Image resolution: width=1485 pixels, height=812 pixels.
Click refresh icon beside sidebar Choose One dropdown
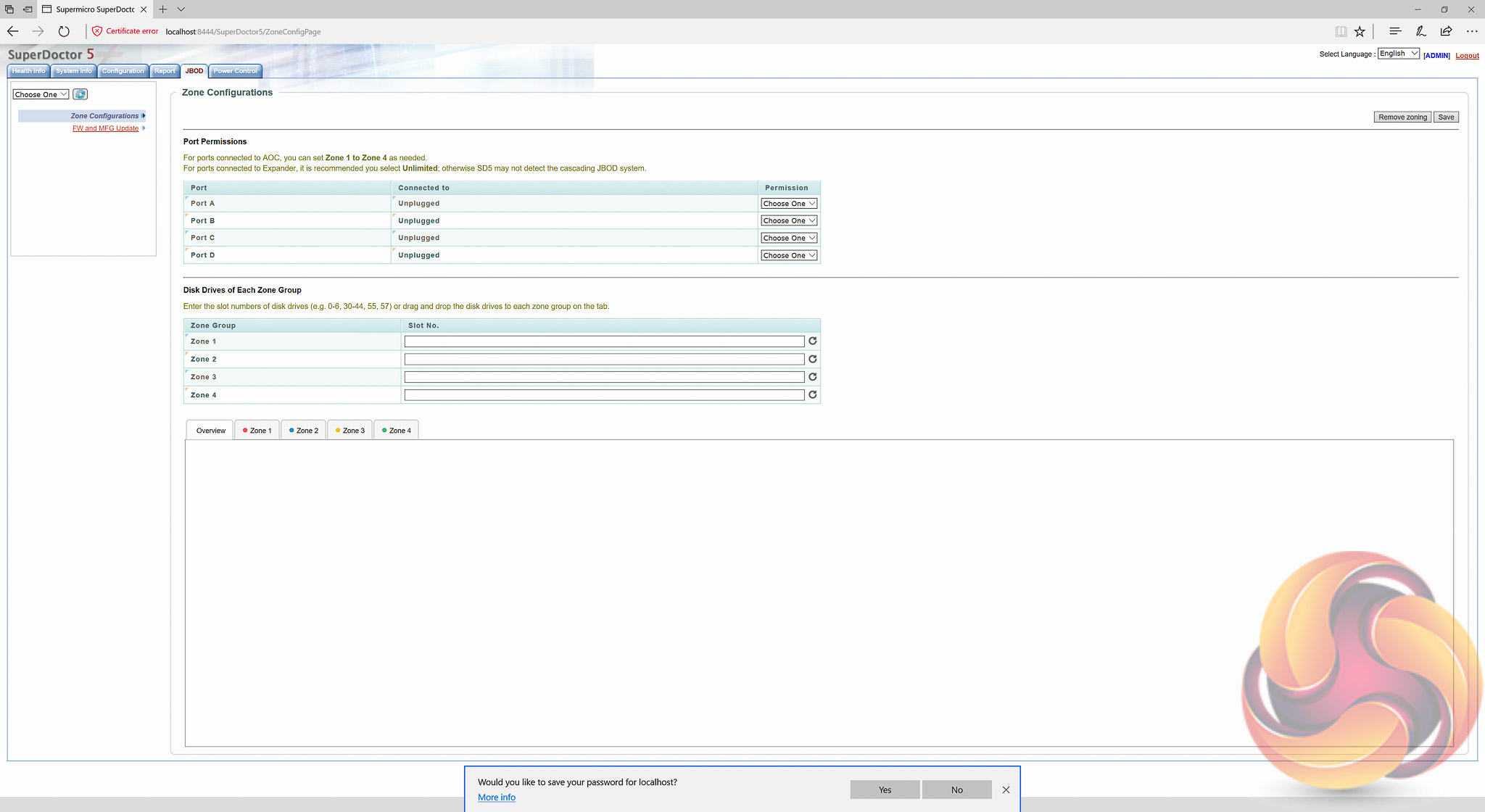pyautogui.click(x=80, y=94)
